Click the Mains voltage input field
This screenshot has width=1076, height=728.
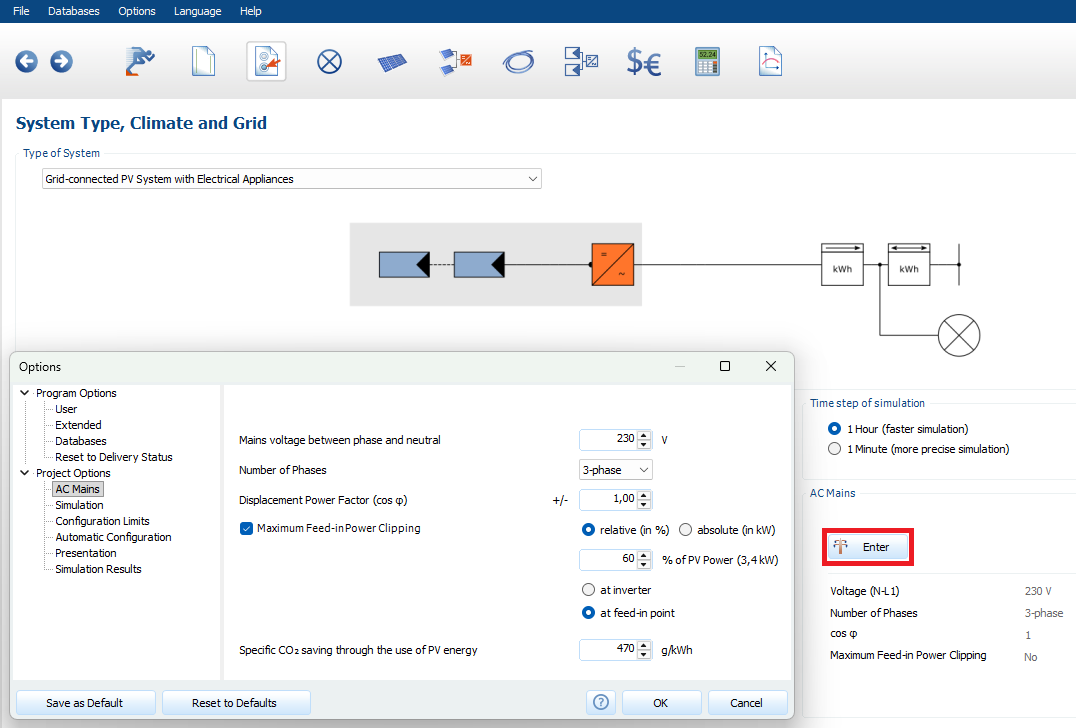click(x=608, y=440)
